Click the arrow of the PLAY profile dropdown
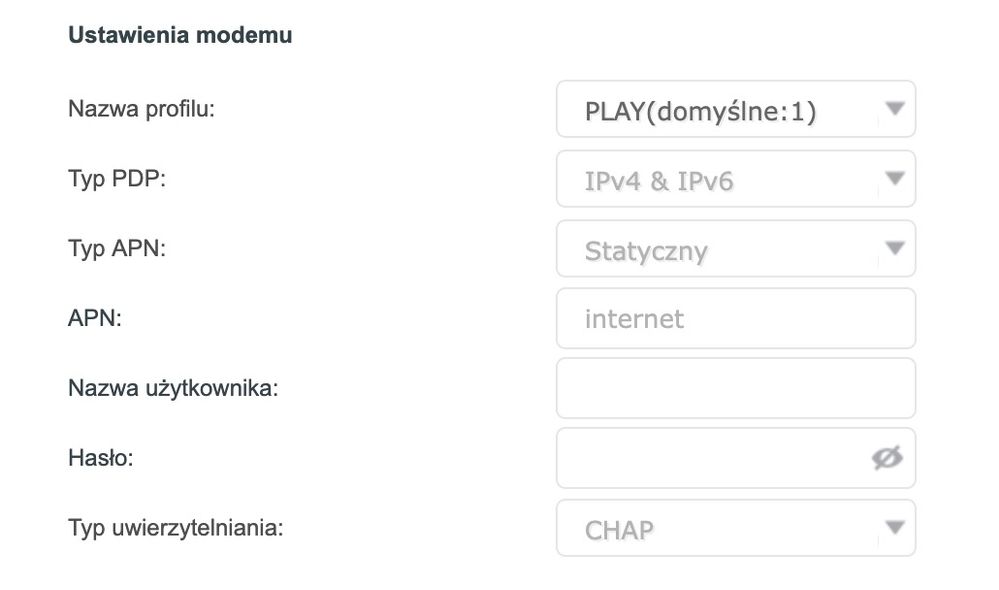Screen dimensions: 999x590 pyautogui.click(x=895, y=108)
